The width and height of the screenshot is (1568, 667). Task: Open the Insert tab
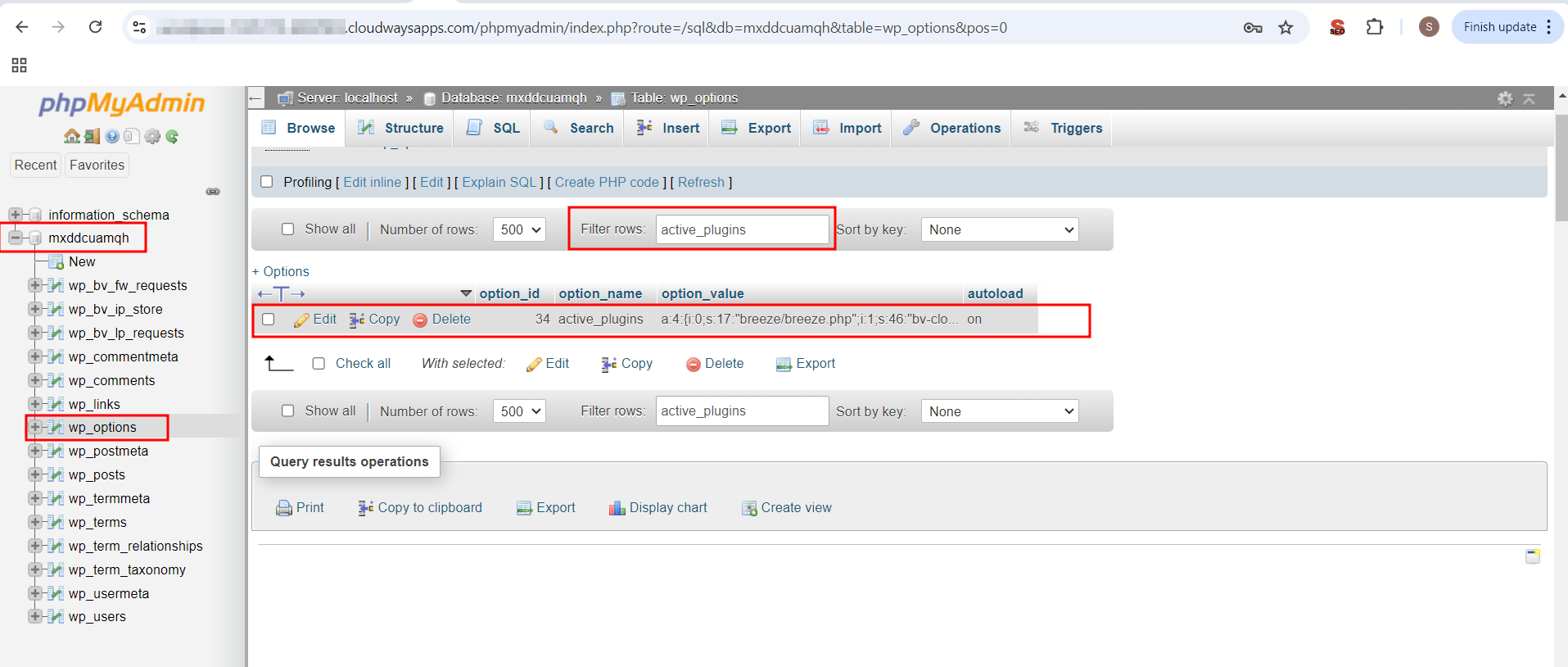pos(667,128)
